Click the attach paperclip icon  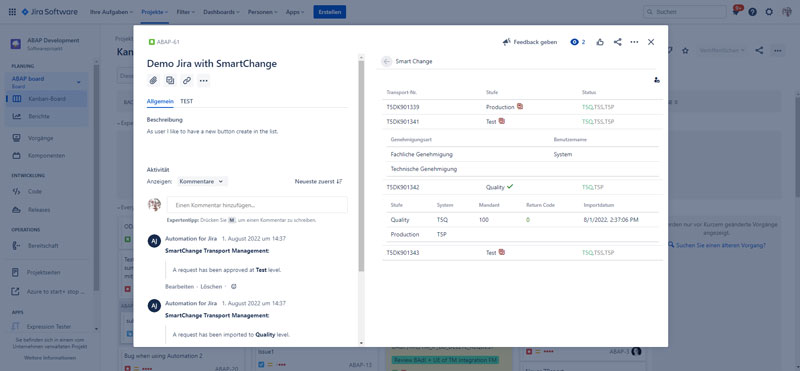(x=153, y=80)
